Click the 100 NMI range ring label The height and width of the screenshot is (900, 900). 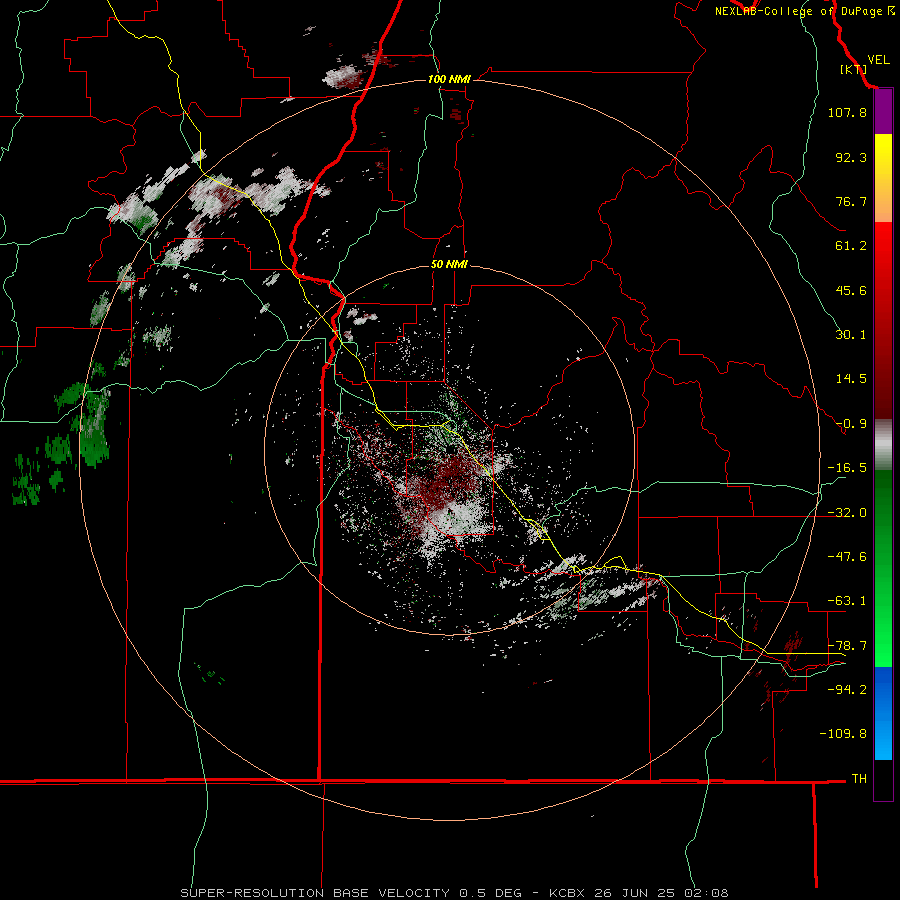(x=449, y=79)
